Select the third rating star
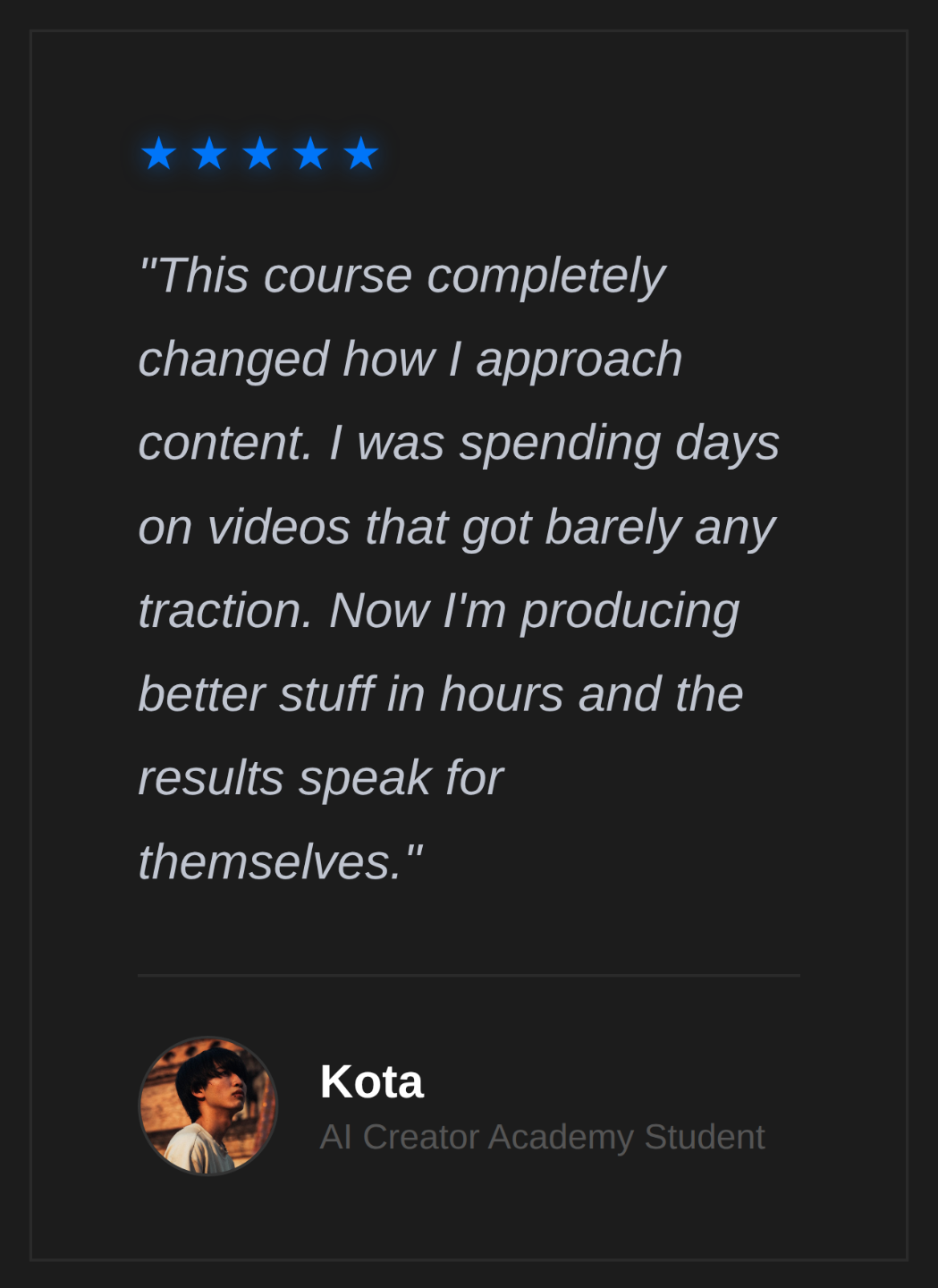Viewport: 938px width, 1288px height. (x=260, y=154)
